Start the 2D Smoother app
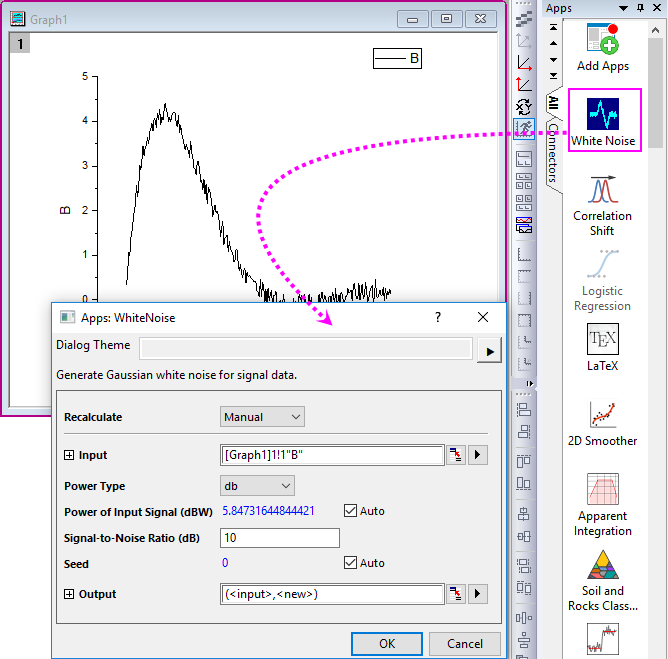The width and height of the screenshot is (668, 659). click(x=602, y=415)
